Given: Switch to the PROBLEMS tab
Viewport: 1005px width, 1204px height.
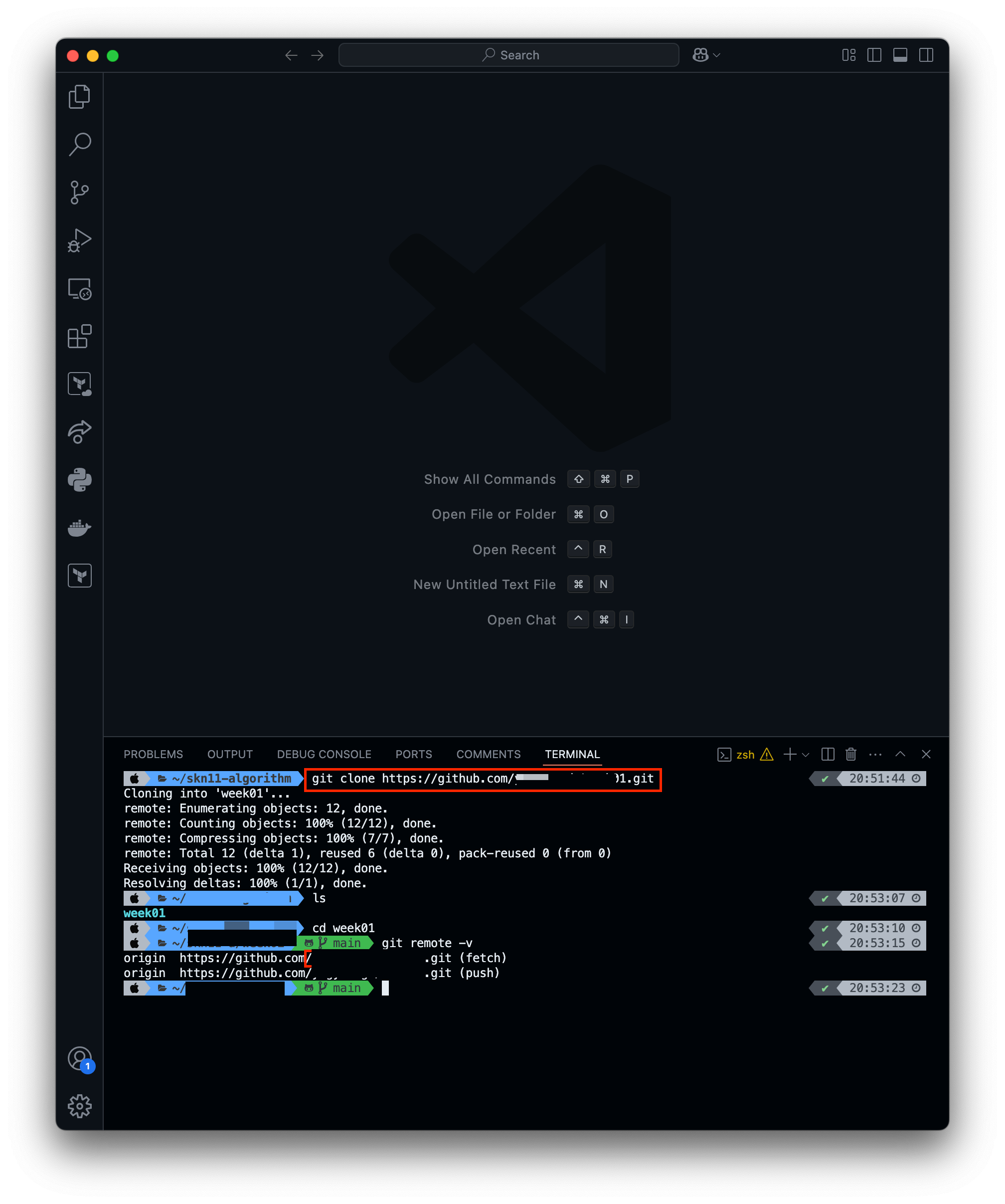Looking at the screenshot, I should click(x=153, y=755).
